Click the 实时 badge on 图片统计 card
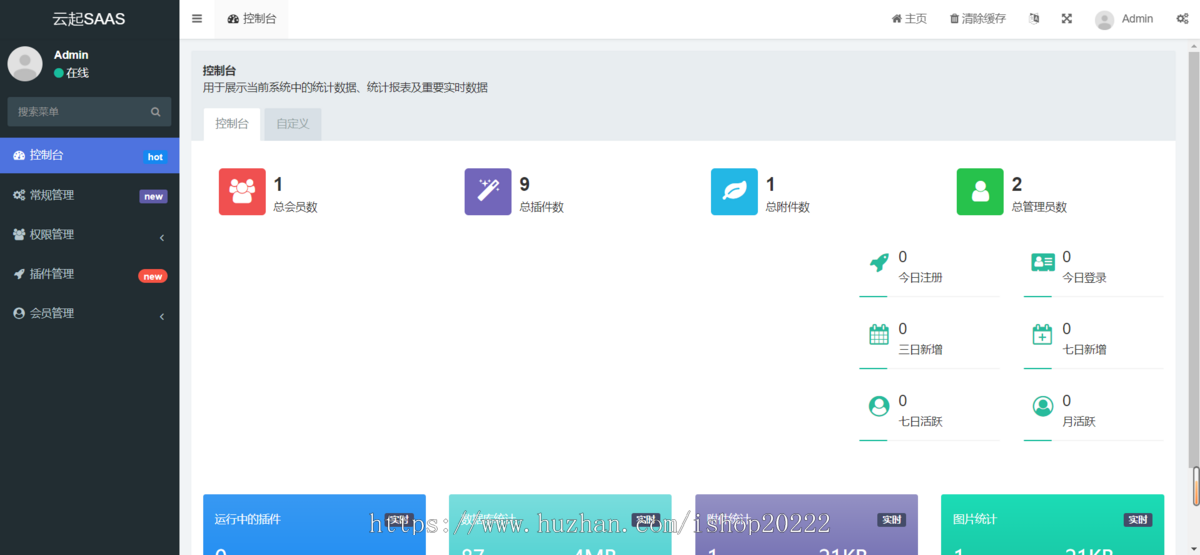The image size is (1200, 555). click(1137, 520)
